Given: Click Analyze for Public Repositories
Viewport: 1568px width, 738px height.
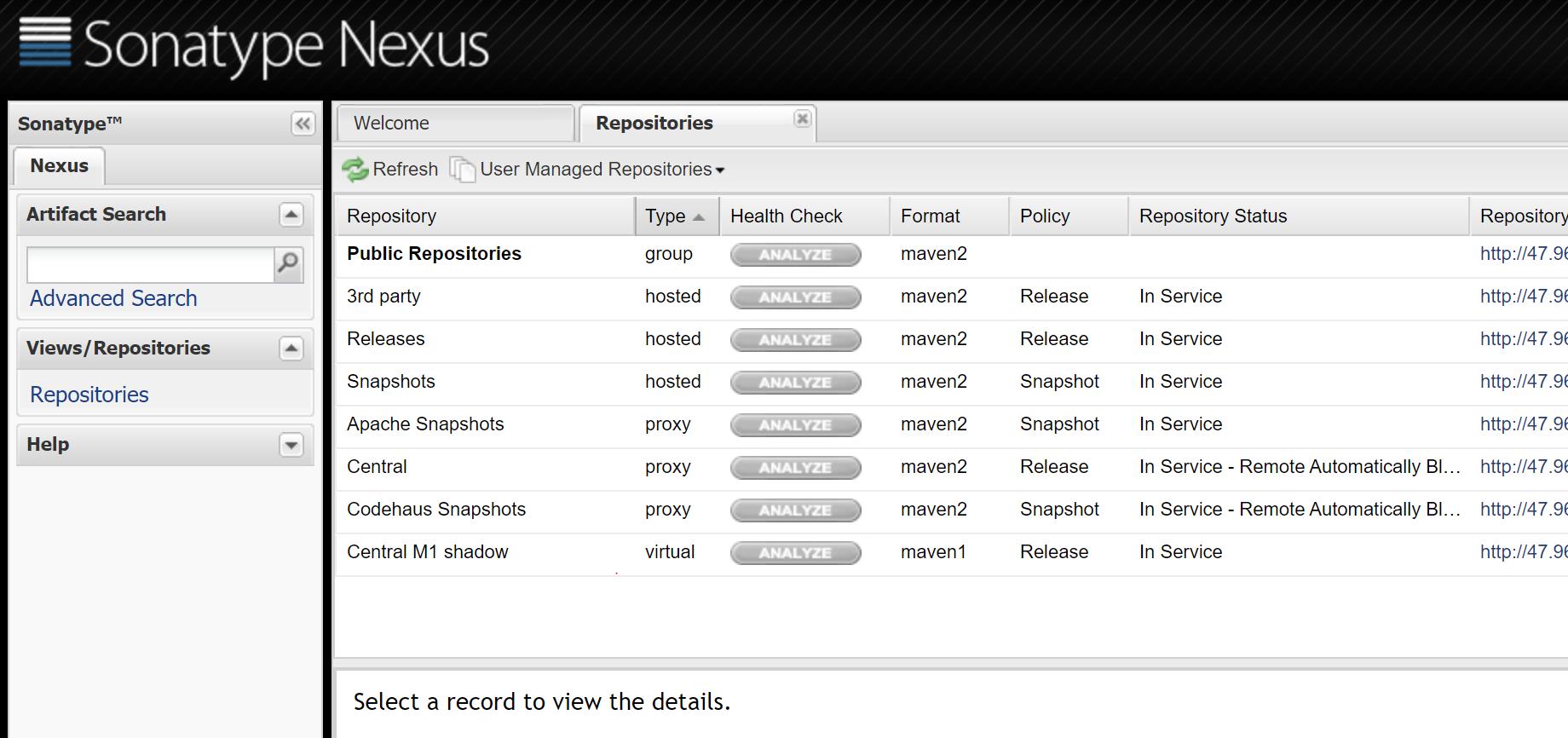Looking at the screenshot, I should tap(796, 255).
